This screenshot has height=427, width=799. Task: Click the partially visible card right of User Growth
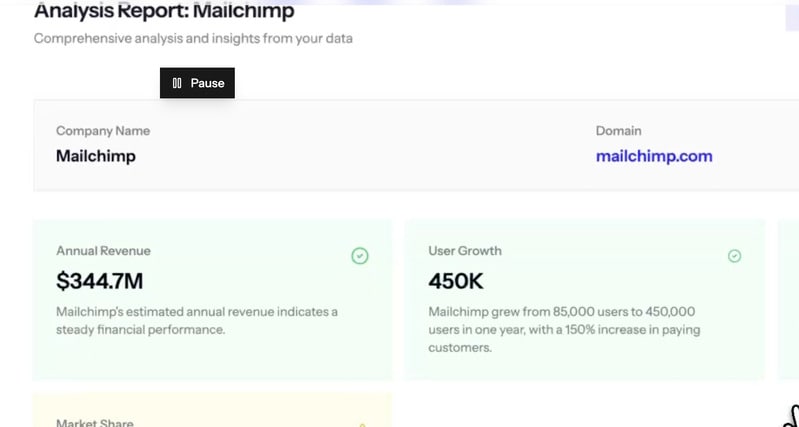tap(788, 300)
